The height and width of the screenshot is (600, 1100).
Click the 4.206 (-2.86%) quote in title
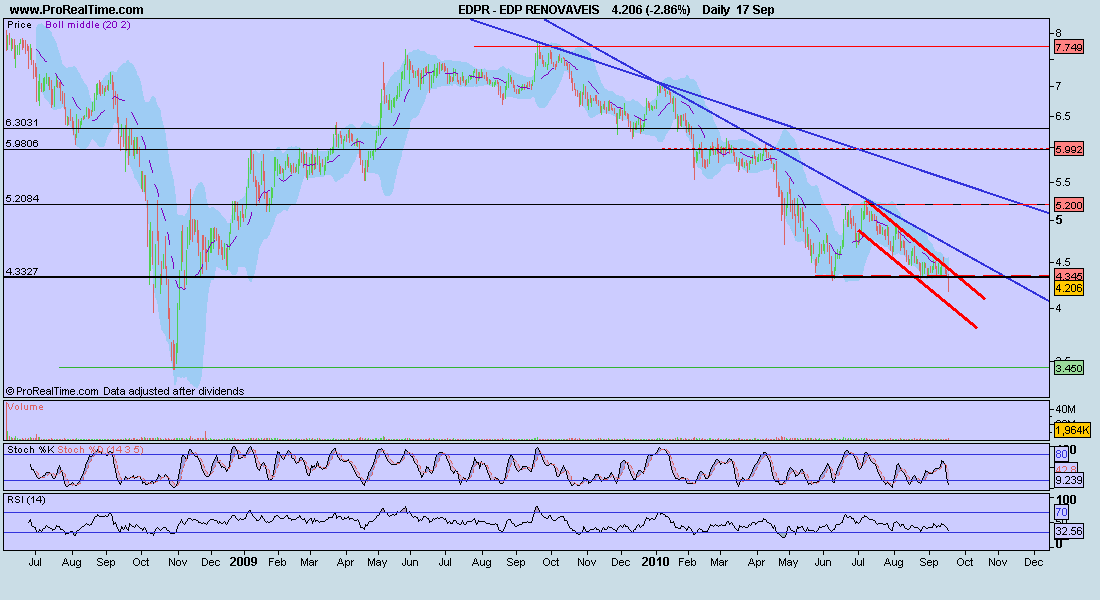coord(650,10)
